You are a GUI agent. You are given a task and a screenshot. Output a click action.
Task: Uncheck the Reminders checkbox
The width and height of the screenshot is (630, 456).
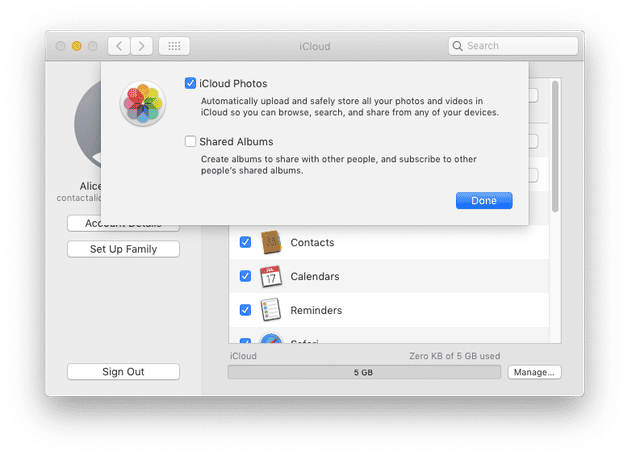point(245,310)
